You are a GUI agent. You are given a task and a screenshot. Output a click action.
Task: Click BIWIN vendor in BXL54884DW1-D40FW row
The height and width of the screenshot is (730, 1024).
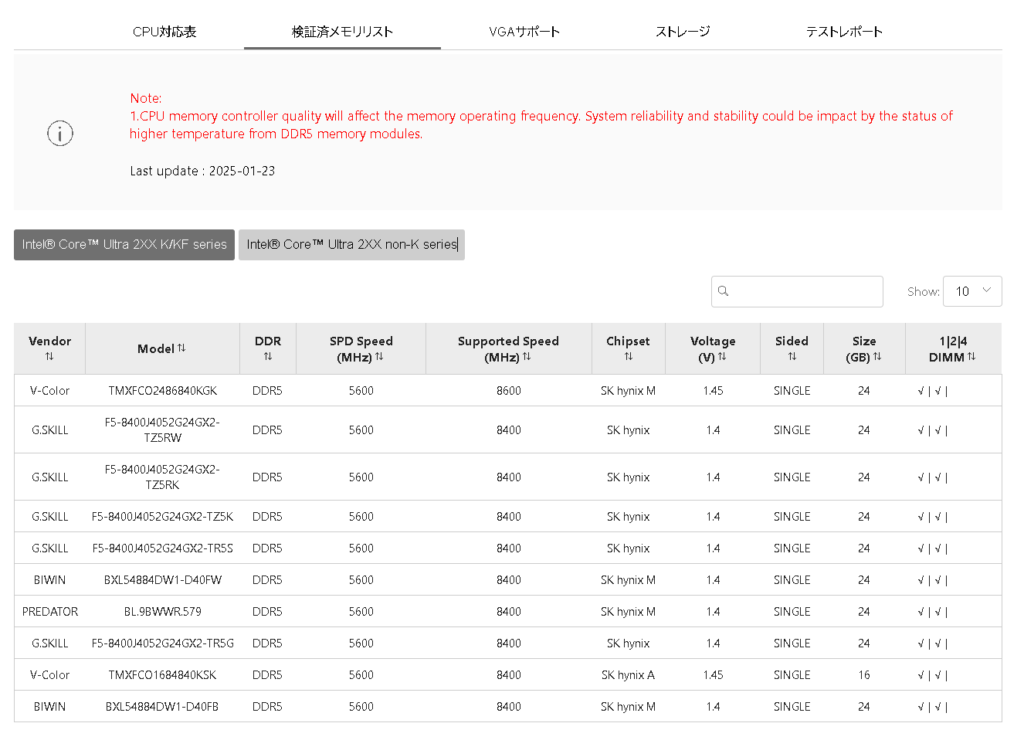pyautogui.click(x=50, y=580)
